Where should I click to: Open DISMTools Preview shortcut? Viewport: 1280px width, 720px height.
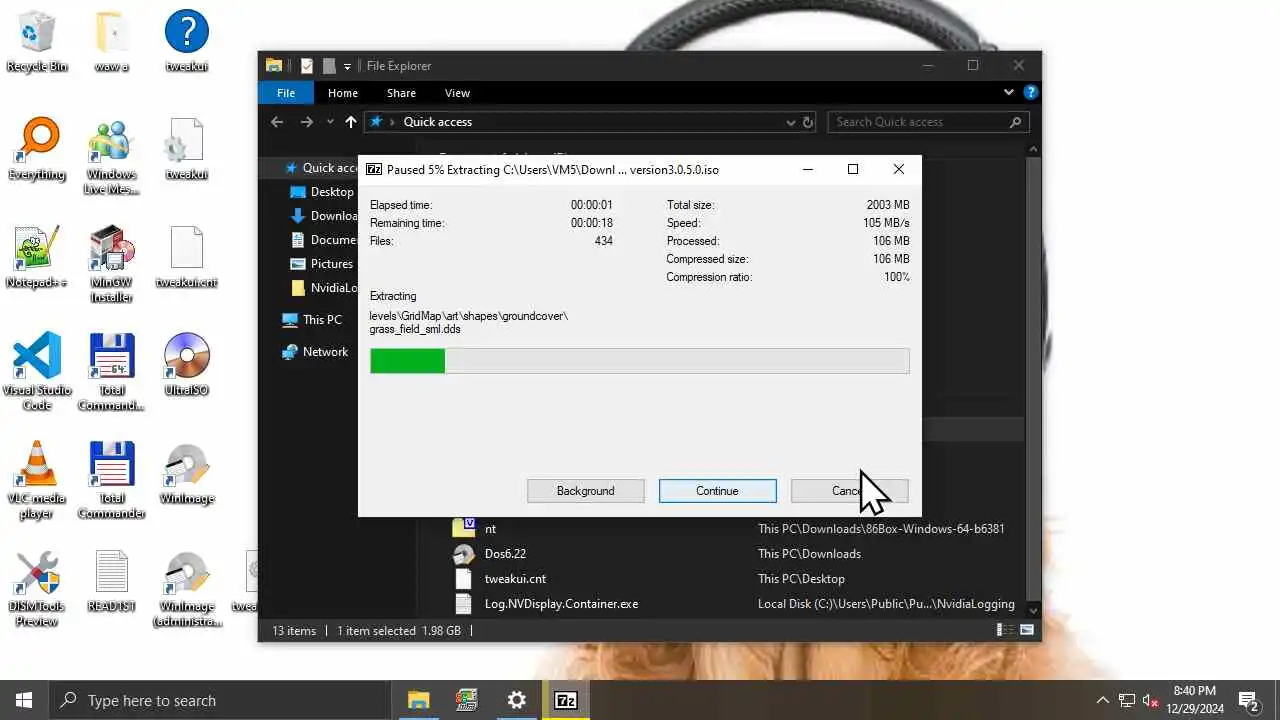click(37, 588)
